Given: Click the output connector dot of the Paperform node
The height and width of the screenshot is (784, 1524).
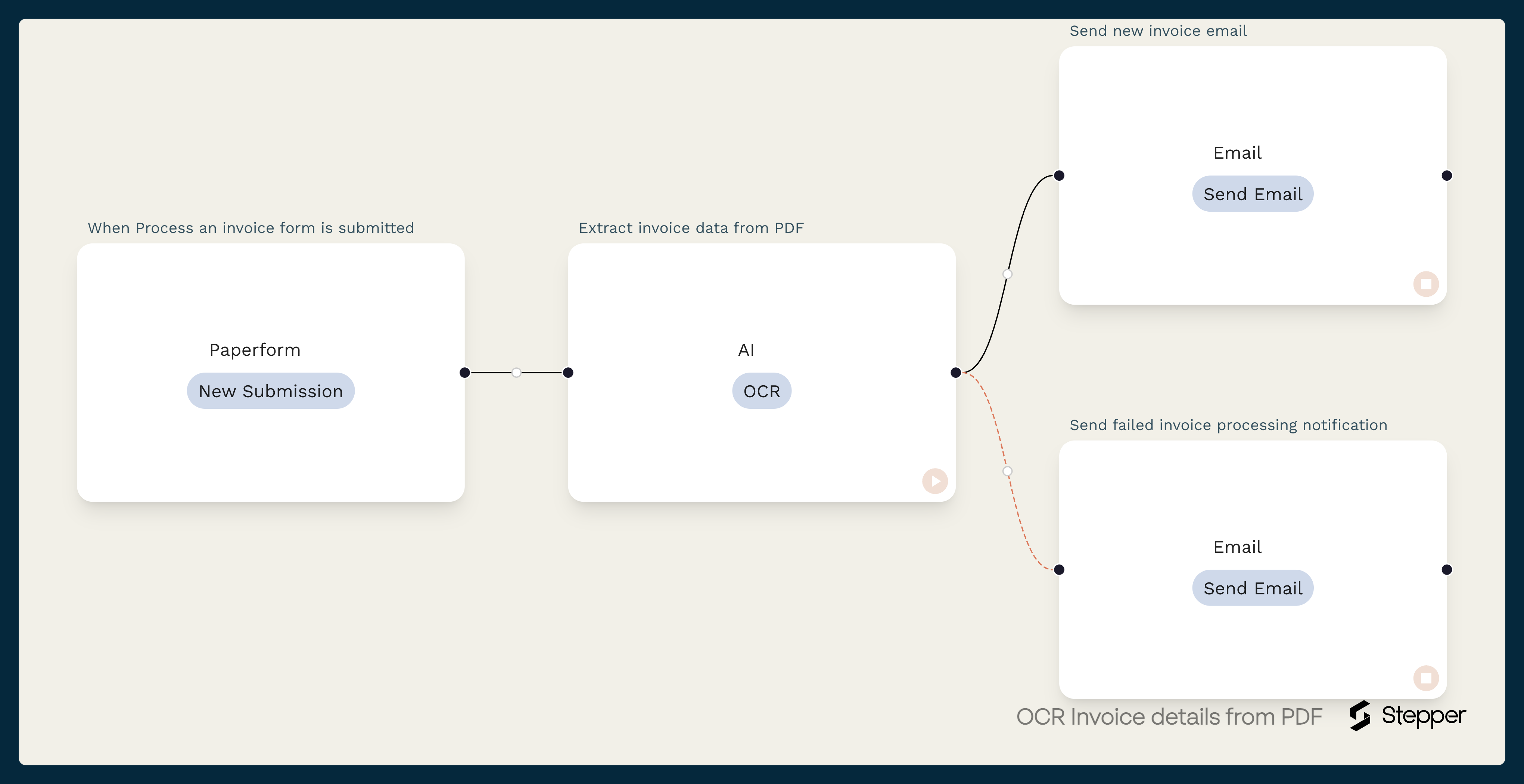Looking at the screenshot, I should click(465, 372).
